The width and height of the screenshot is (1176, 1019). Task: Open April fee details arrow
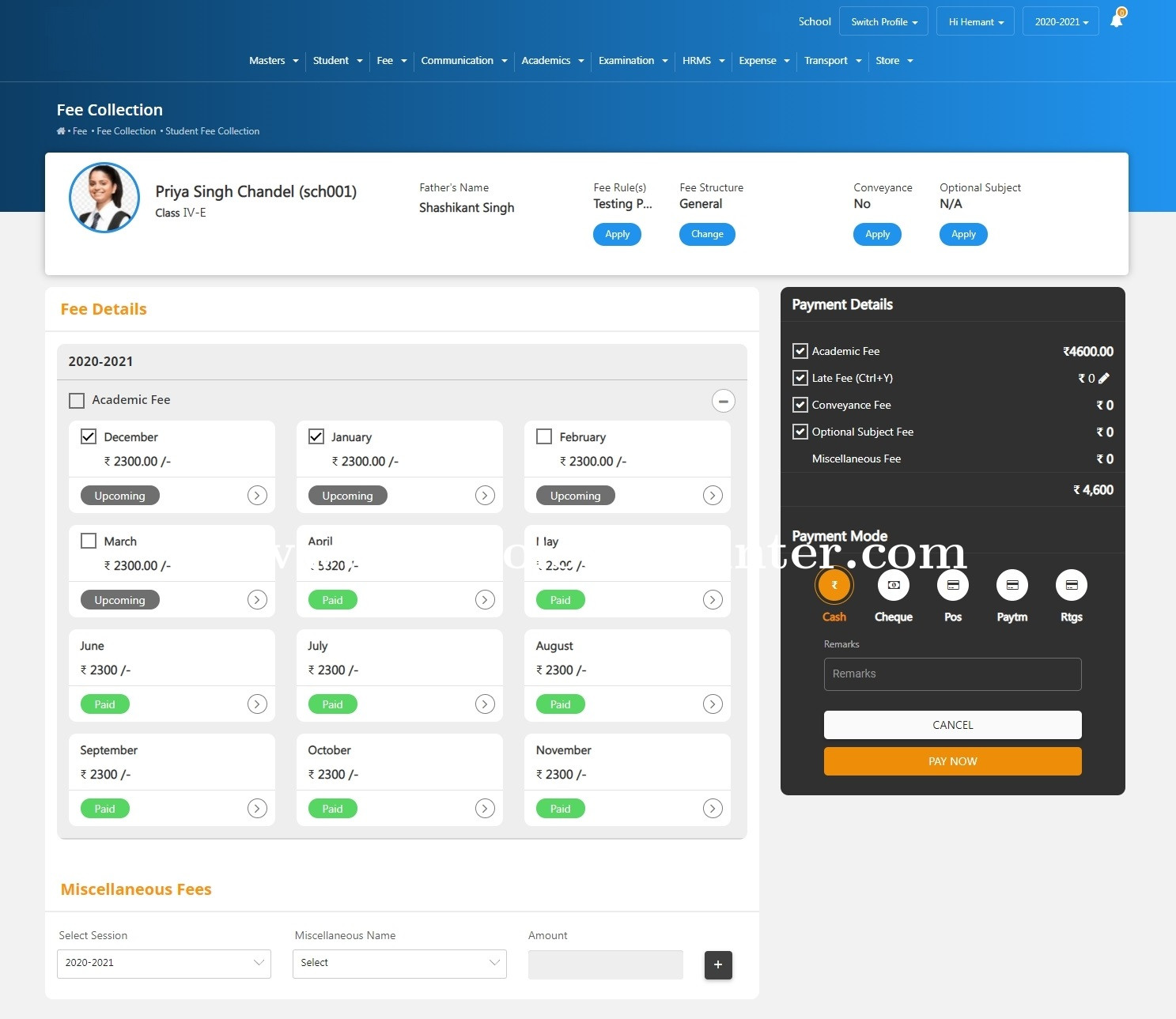click(x=485, y=600)
